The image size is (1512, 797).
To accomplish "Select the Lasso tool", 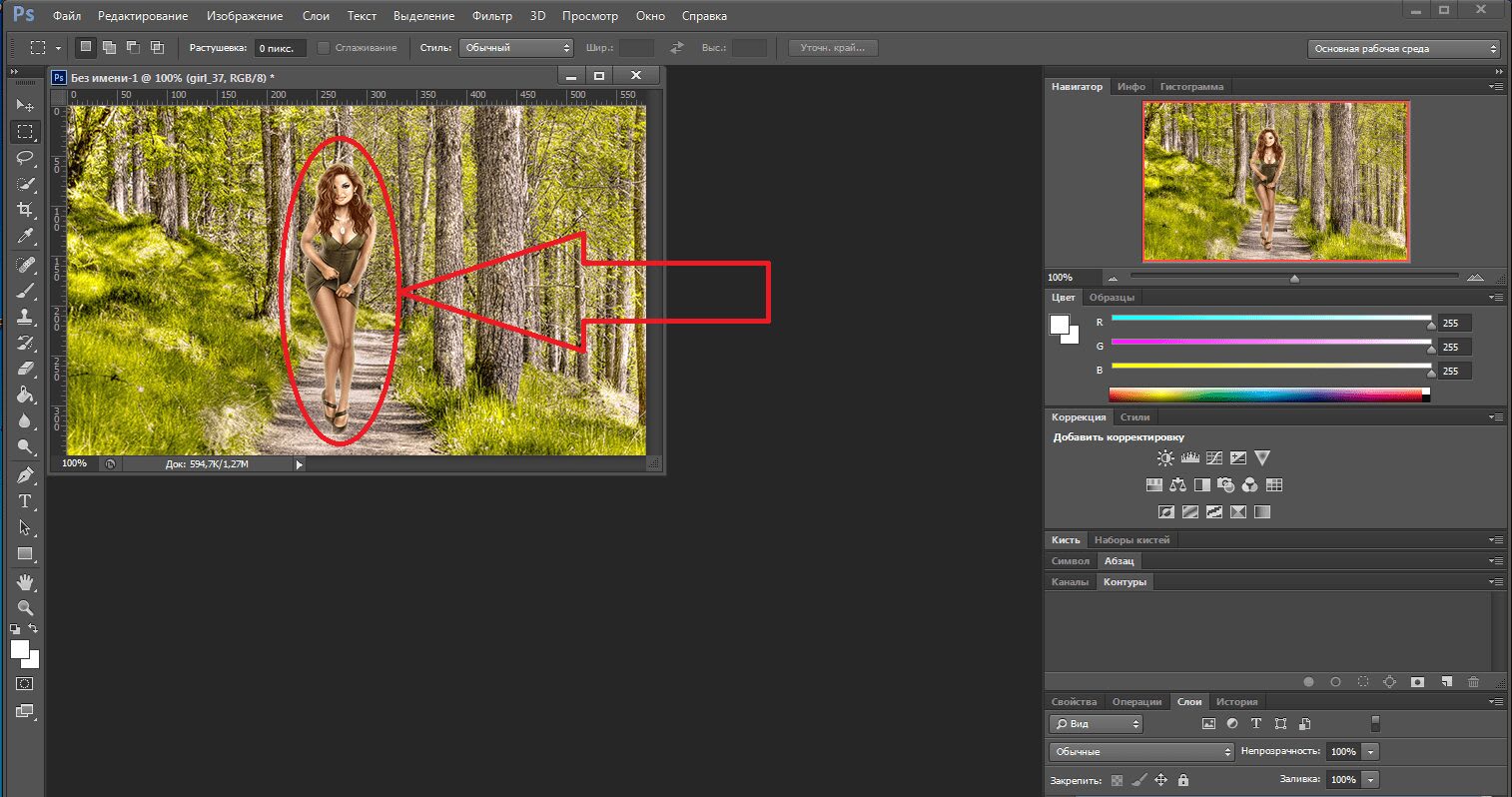I will pyautogui.click(x=25, y=158).
